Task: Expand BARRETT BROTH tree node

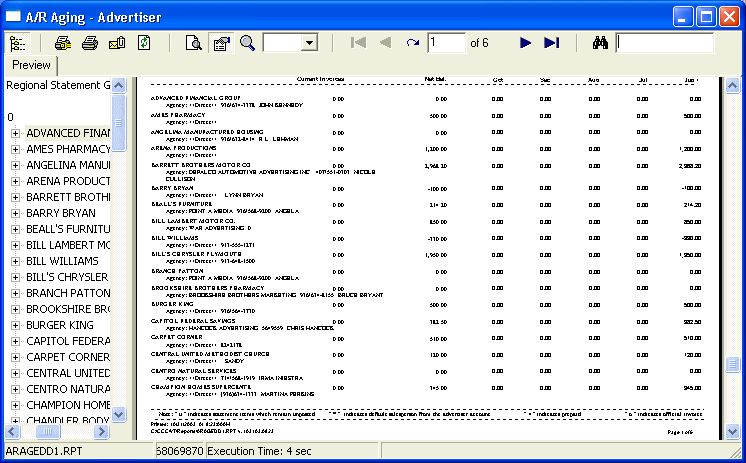Action: (15, 197)
